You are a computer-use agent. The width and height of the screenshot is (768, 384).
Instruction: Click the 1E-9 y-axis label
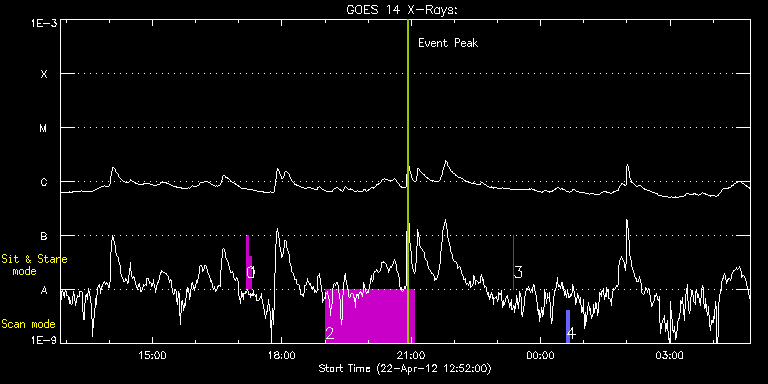point(45,340)
